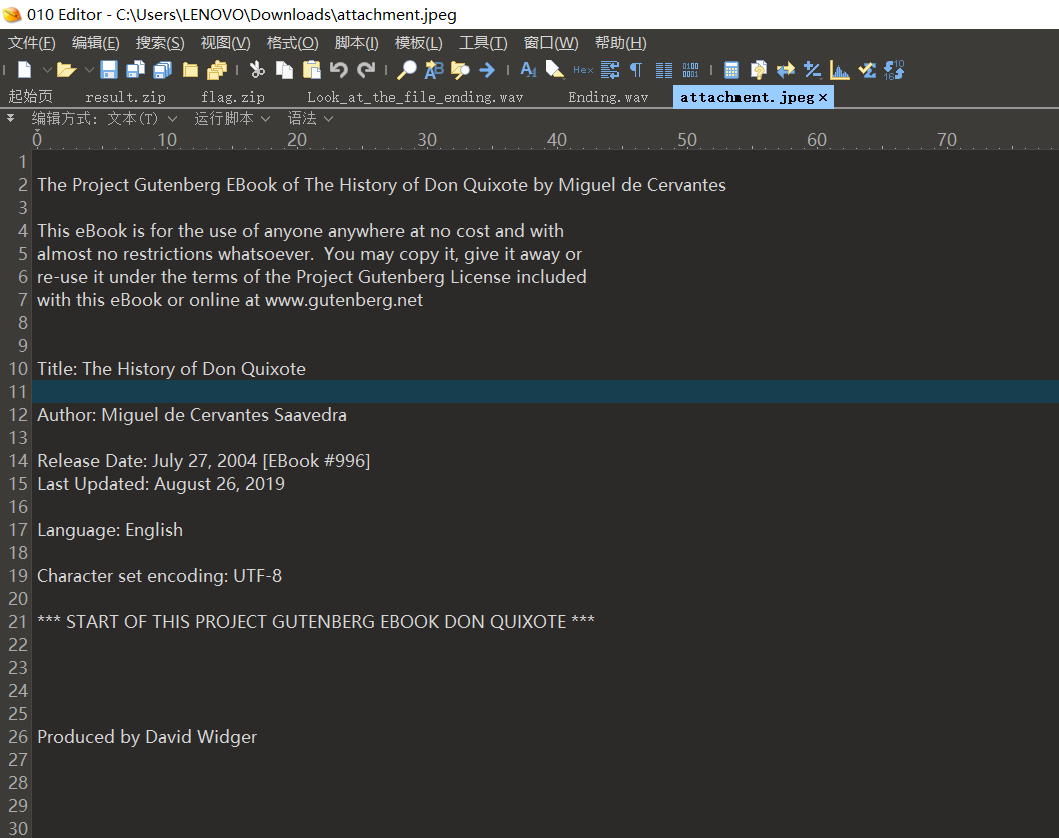Switch to the 起始页 tab

pos(30,97)
